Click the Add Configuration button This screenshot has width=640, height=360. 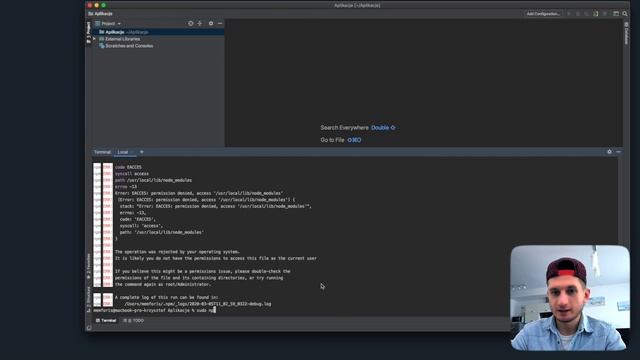(x=543, y=14)
